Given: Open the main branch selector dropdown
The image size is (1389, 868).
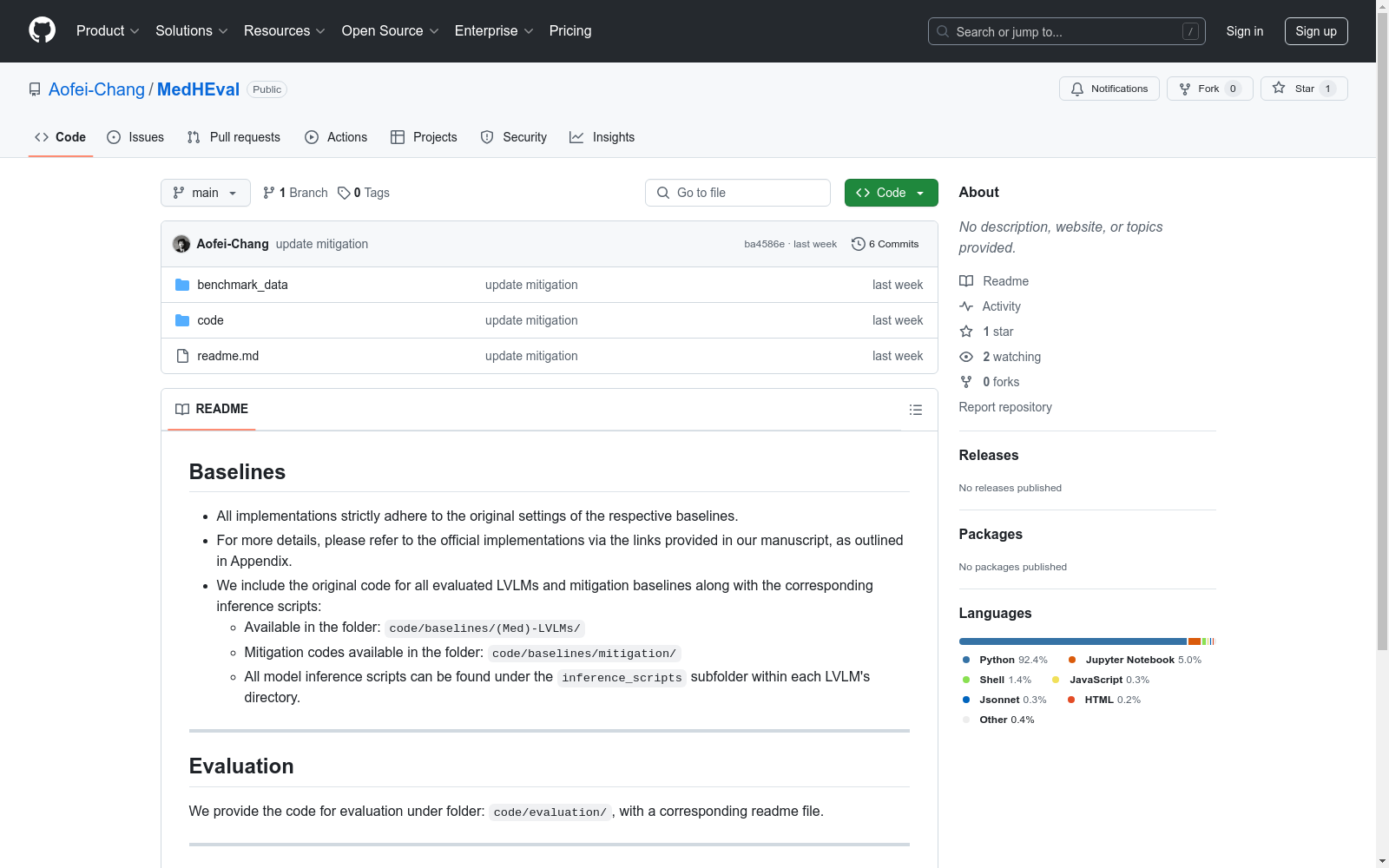Looking at the screenshot, I should [x=206, y=193].
